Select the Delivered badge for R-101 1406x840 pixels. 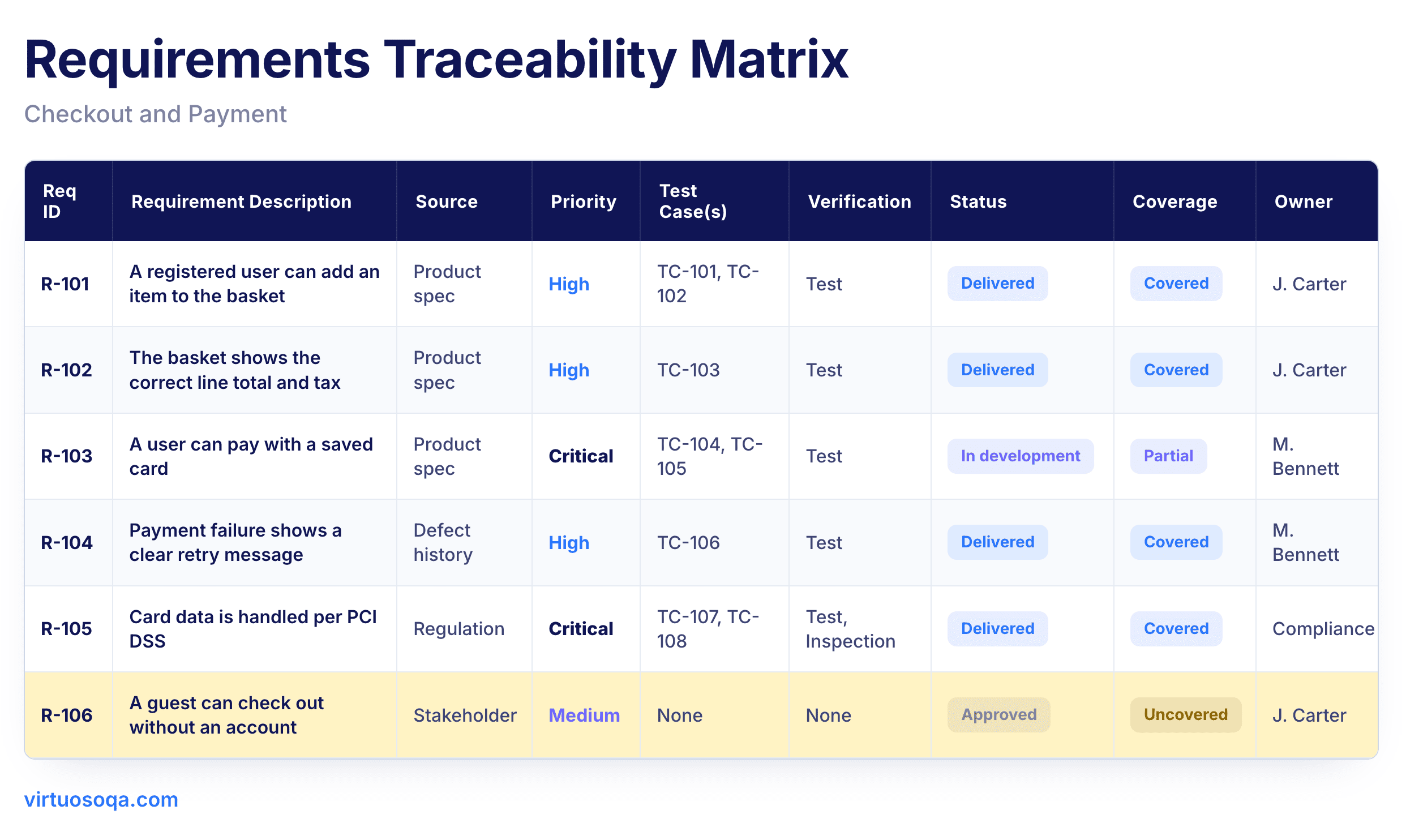click(997, 284)
